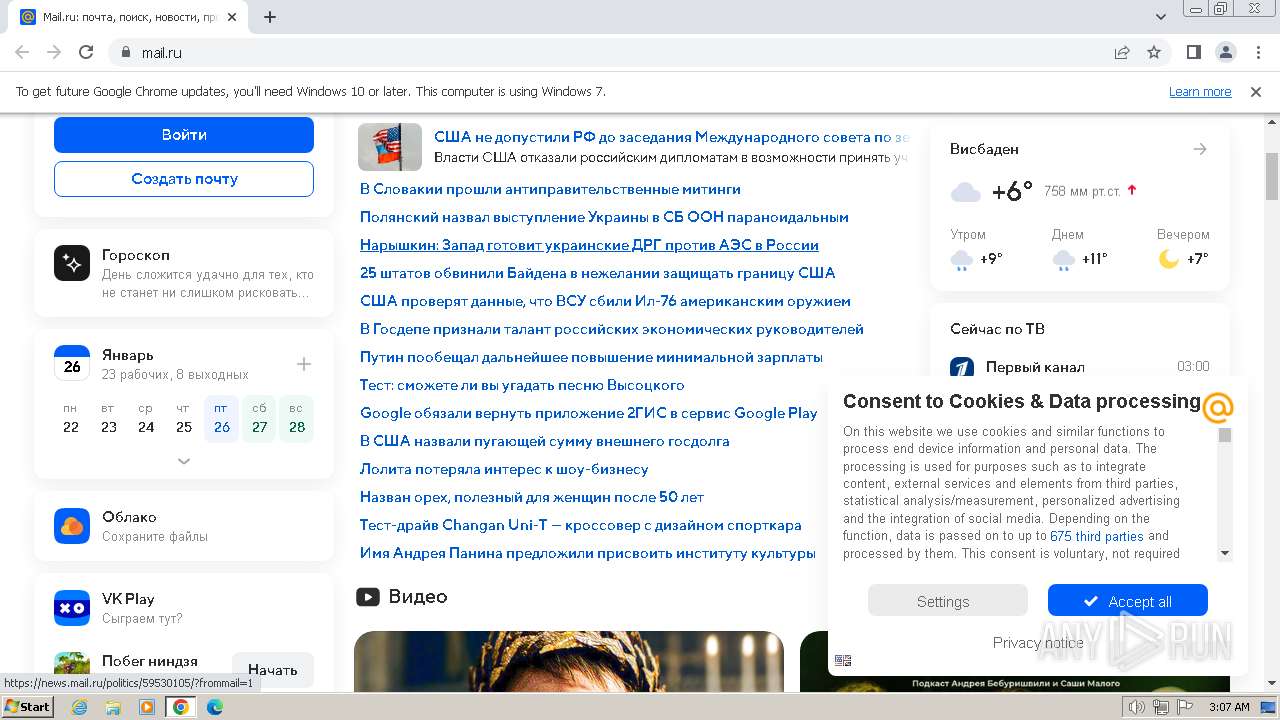Open the calendar icon showing 26
The width and height of the screenshot is (1280, 720).
pyautogui.click(x=72, y=363)
